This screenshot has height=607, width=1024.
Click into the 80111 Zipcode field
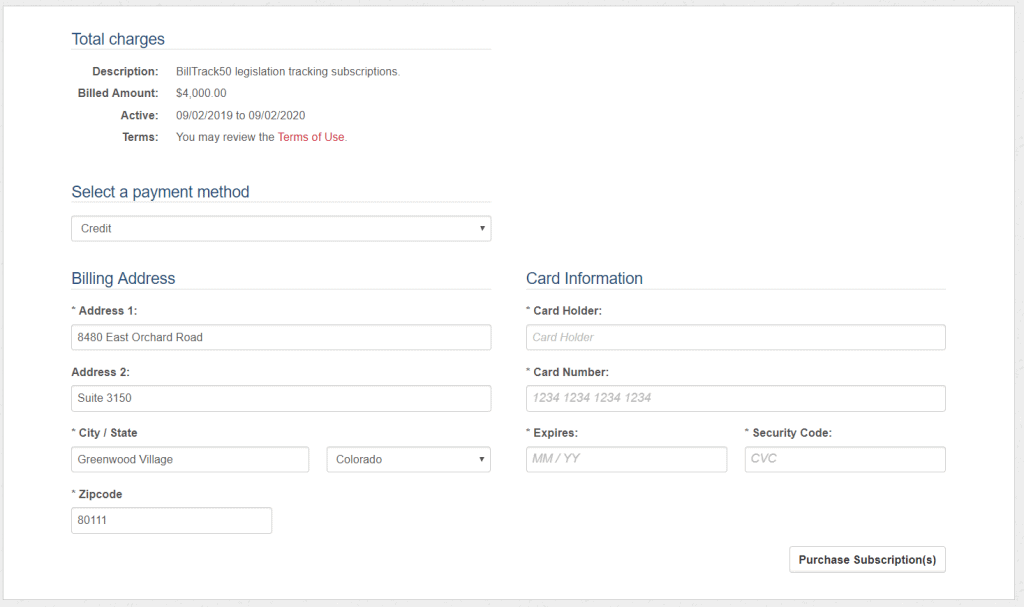click(171, 521)
